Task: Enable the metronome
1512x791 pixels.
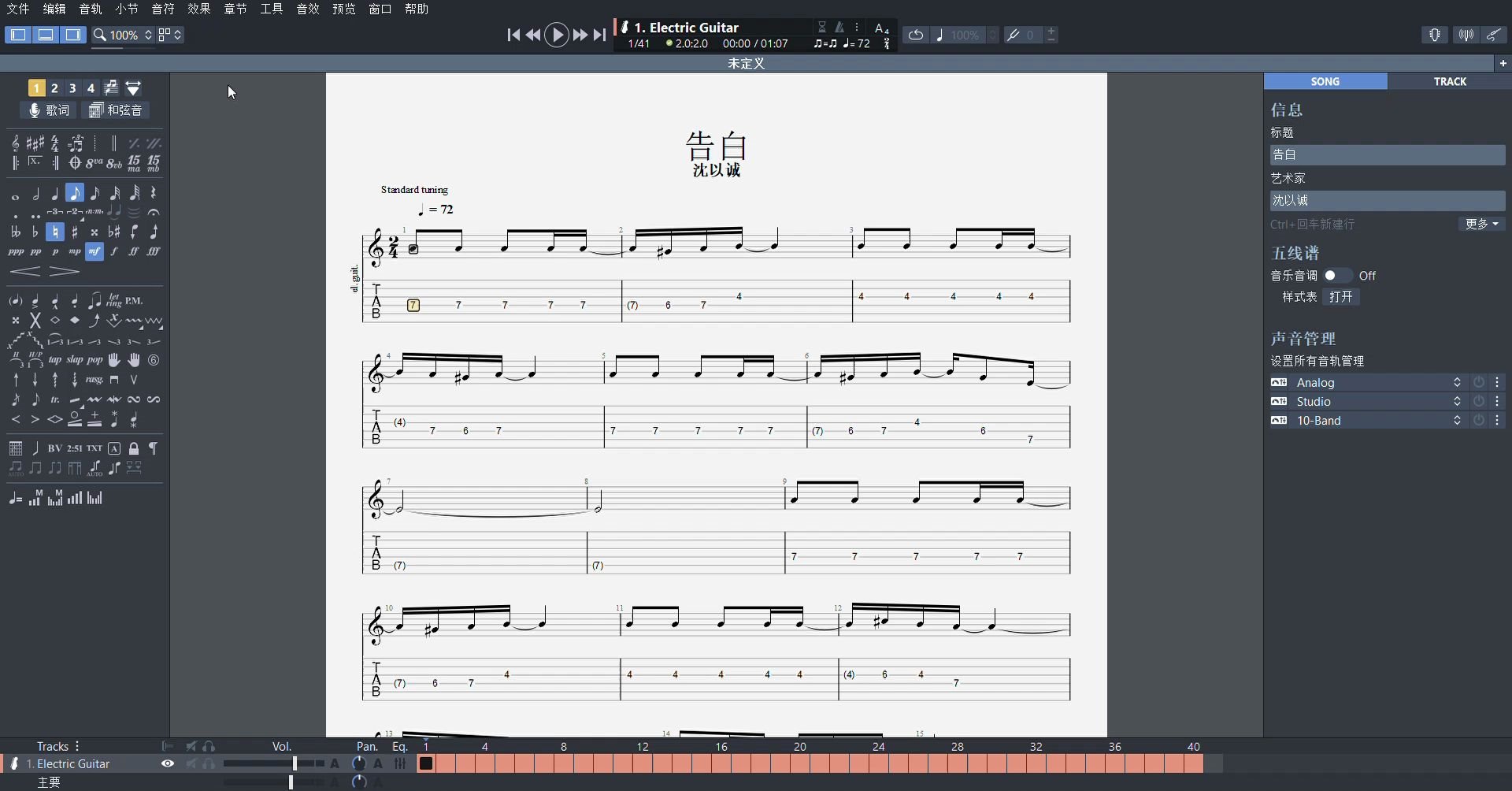Action: 839,27
